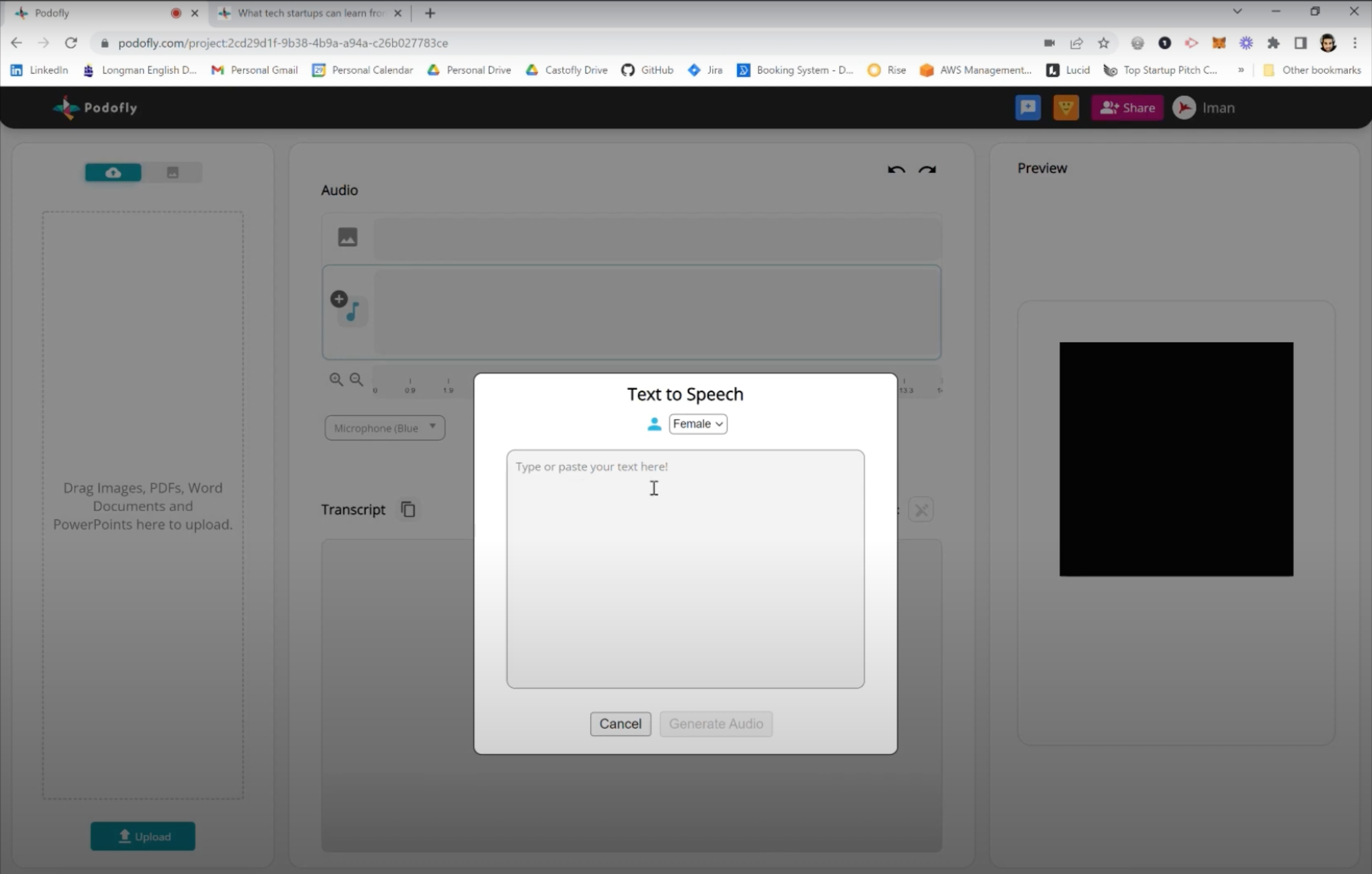Click the camera icon in the address bar
The width and height of the screenshot is (1372, 874).
(1050, 43)
